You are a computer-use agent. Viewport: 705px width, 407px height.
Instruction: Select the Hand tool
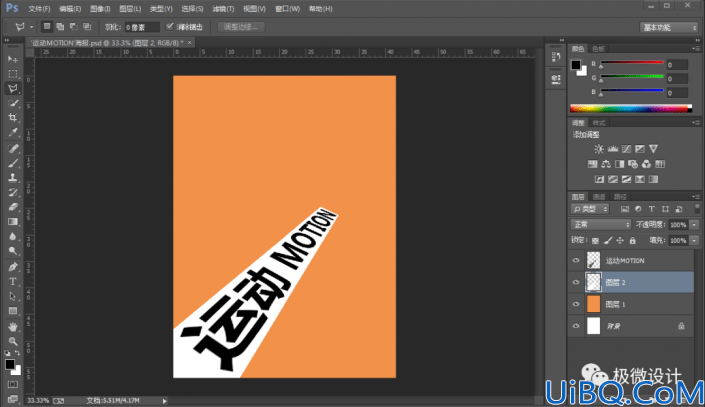coord(13,326)
